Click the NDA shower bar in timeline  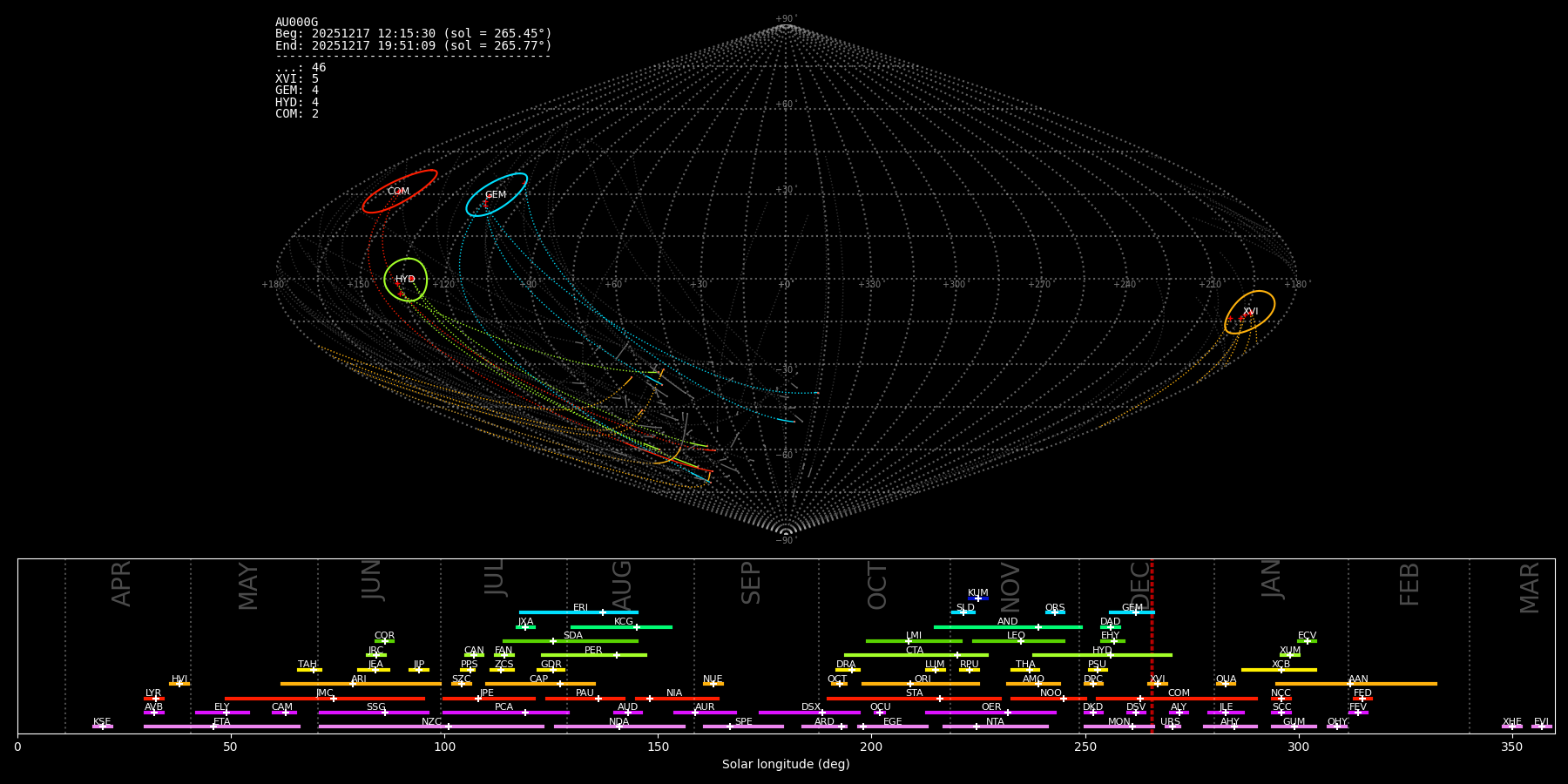(619, 727)
